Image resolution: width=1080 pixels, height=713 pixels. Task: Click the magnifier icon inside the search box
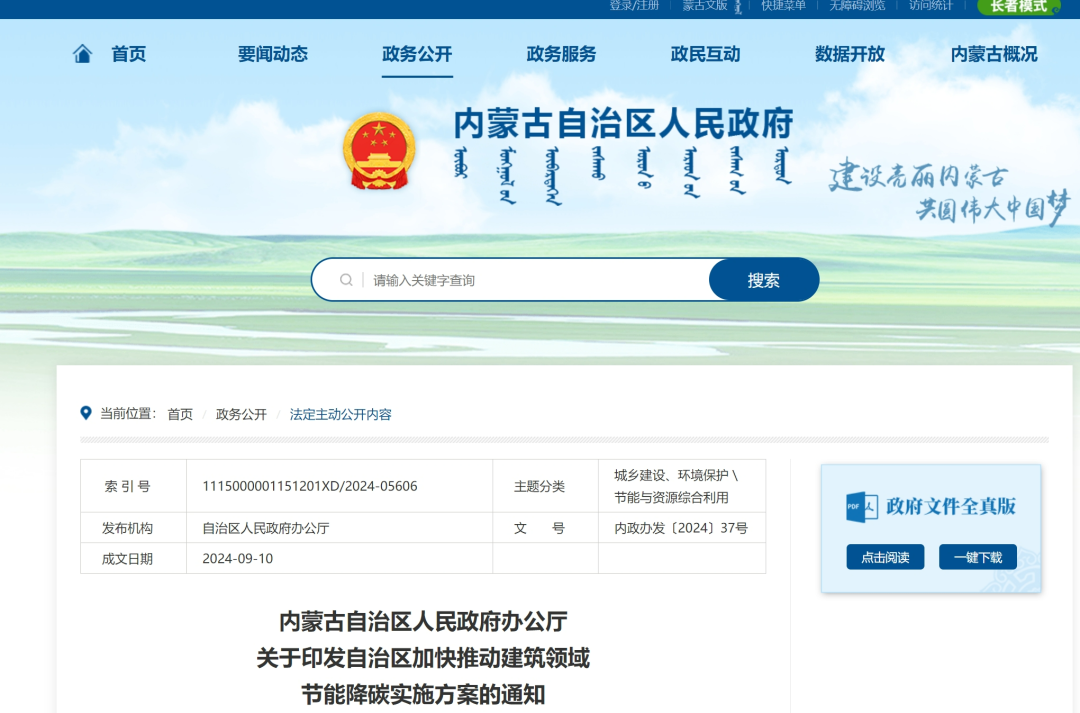click(345, 279)
